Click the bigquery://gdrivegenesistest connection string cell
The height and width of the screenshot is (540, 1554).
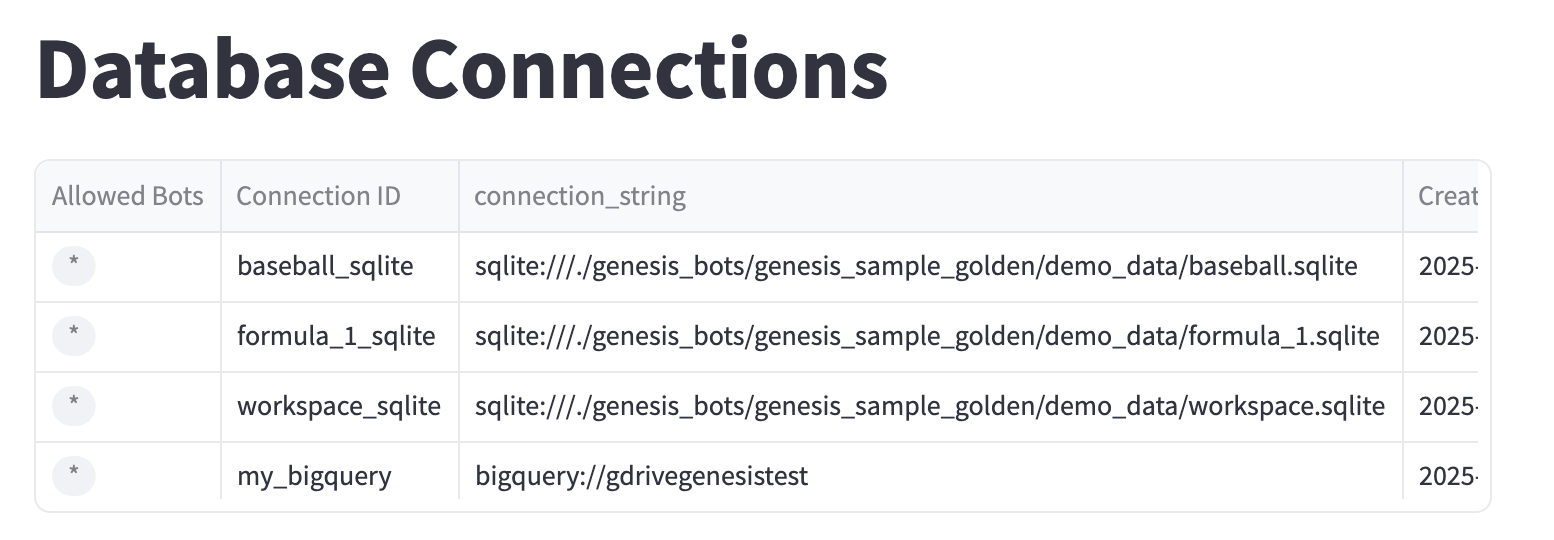(641, 476)
